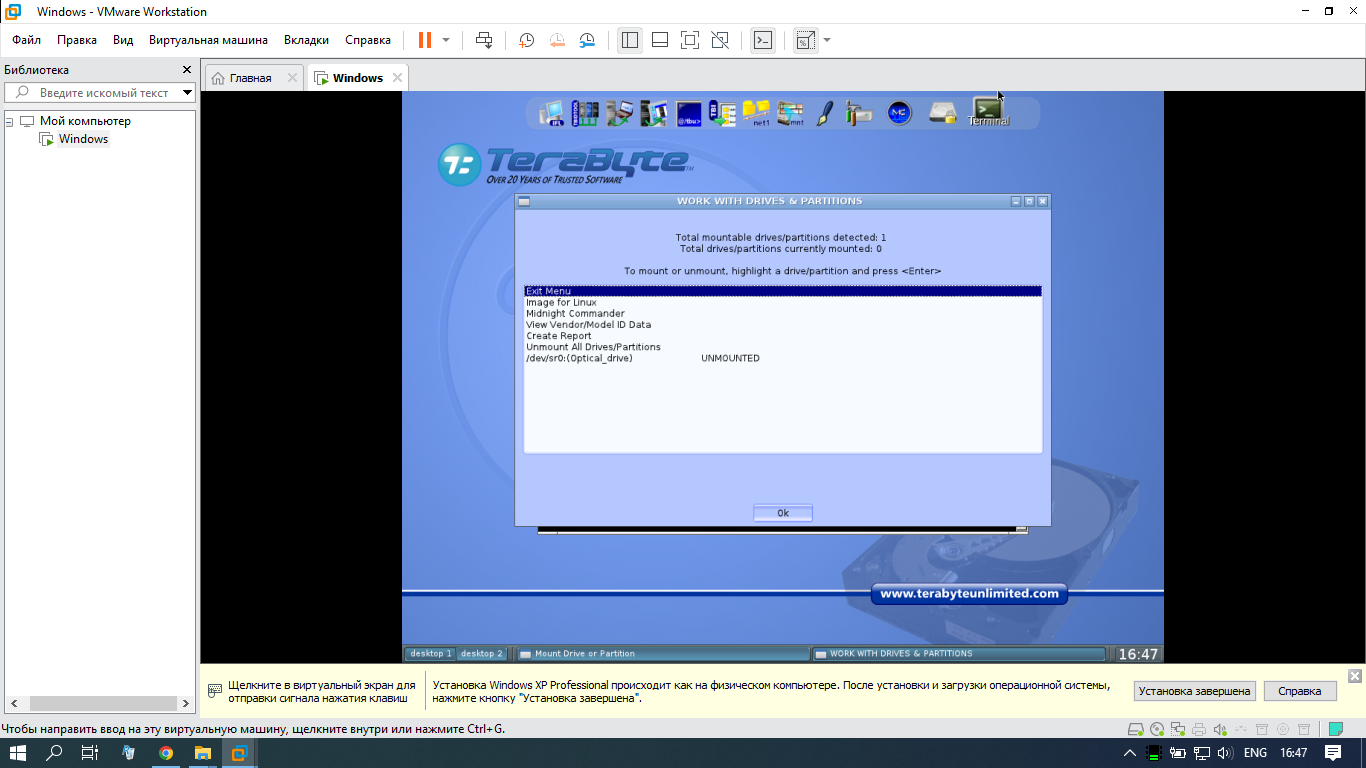Open the snapshot manager icon
The width and height of the screenshot is (1366, 768).
(588, 40)
